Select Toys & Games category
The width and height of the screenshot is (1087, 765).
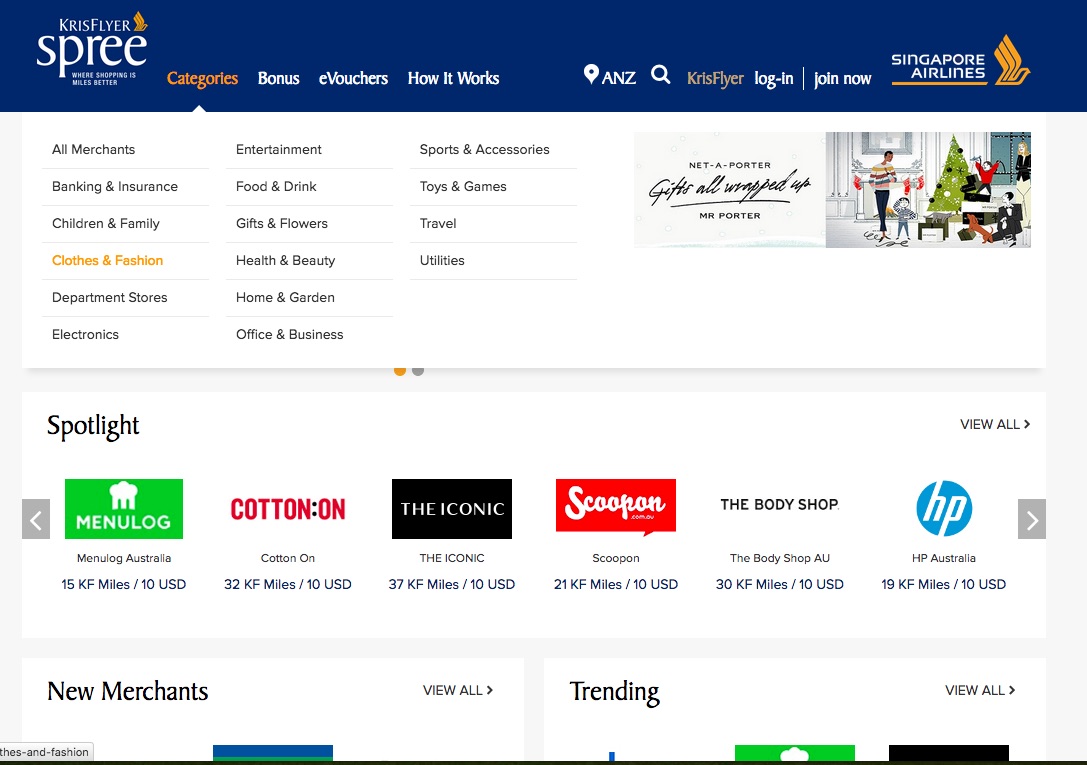tap(463, 186)
